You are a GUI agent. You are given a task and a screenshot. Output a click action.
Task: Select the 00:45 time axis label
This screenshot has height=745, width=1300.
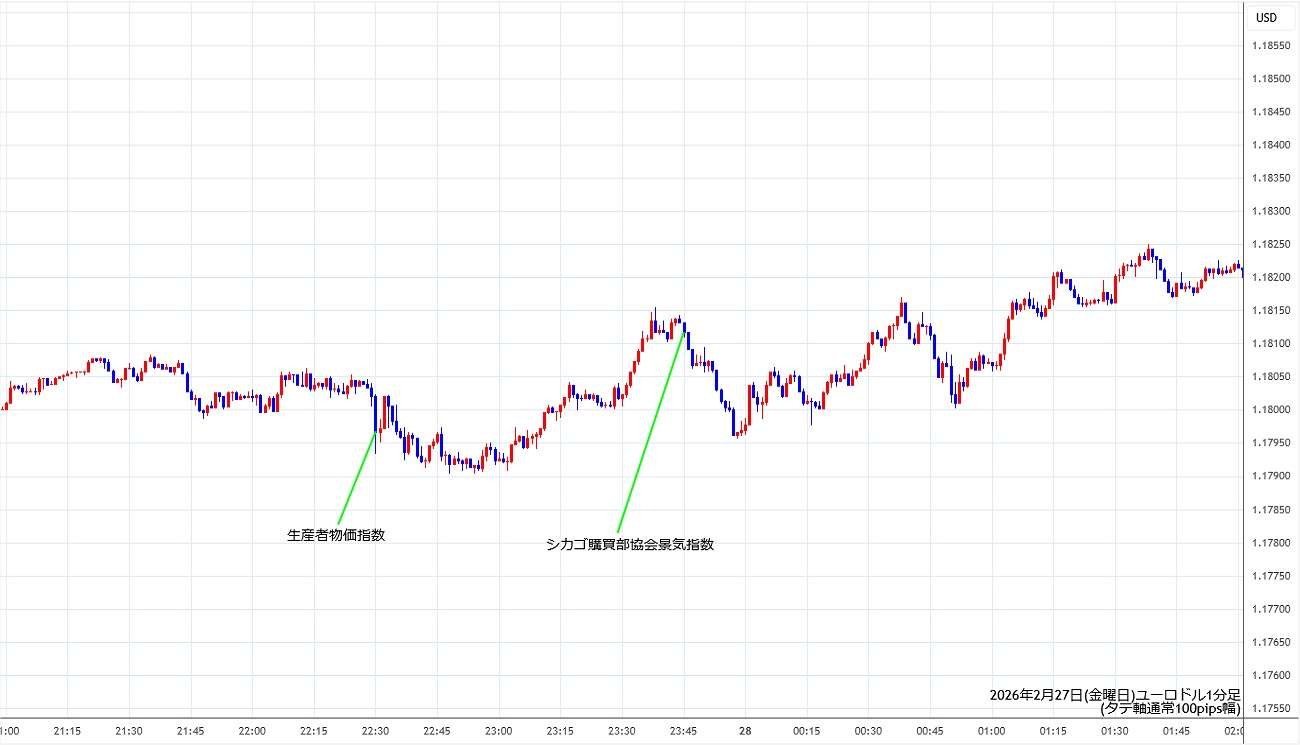[930, 731]
